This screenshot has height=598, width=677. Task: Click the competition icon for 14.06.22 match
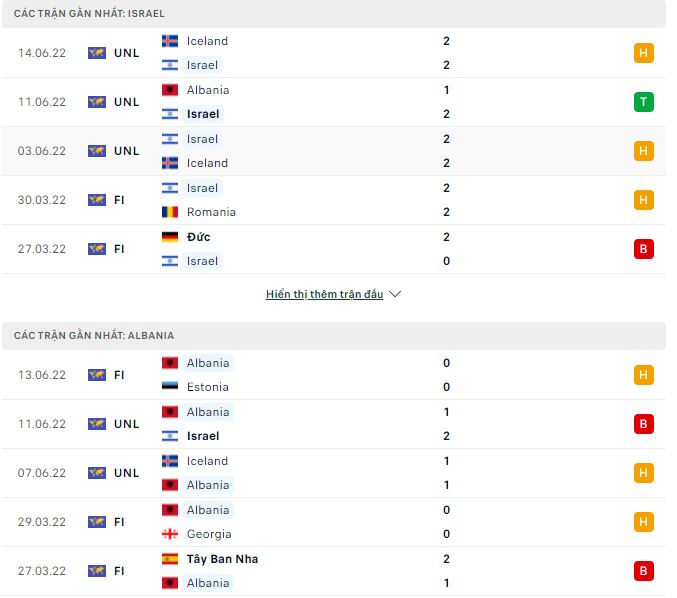pyautogui.click(x=97, y=53)
